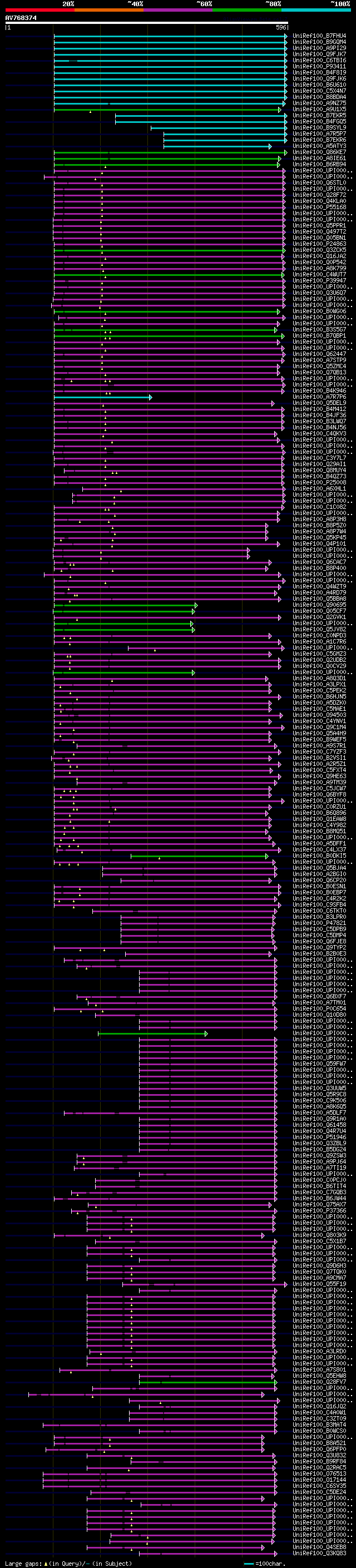Select hit label UniRef100_Q6CAC7
This screenshot has height=1568, width=356.
pyautogui.click(x=319, y=562)
